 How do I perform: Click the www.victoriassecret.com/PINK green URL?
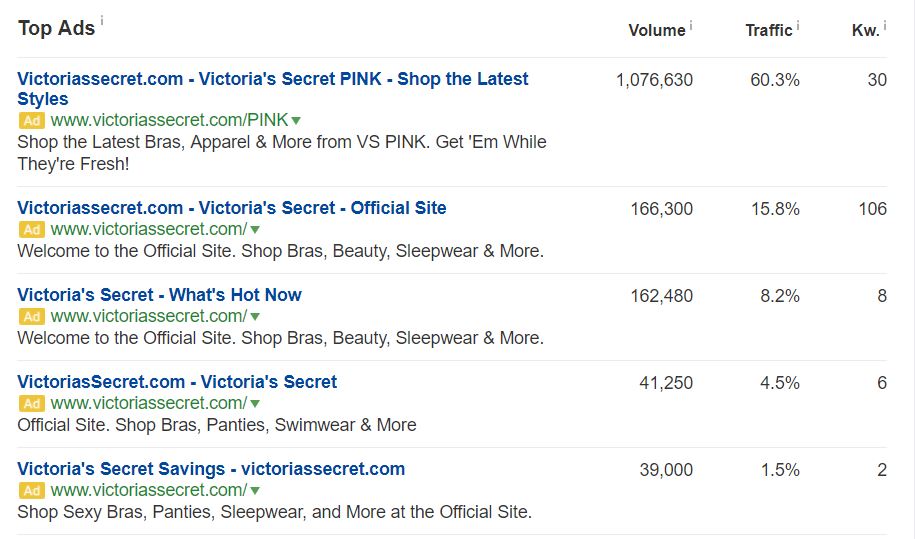[x=169, y=120]
